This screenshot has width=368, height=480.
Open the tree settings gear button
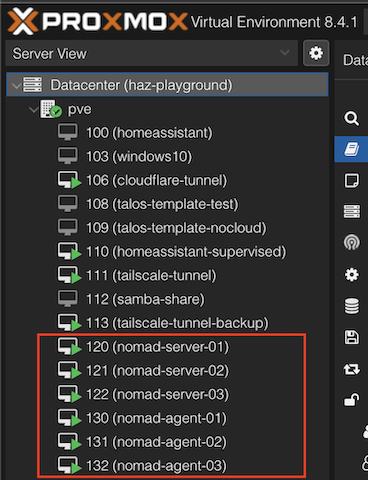(316, 53)
